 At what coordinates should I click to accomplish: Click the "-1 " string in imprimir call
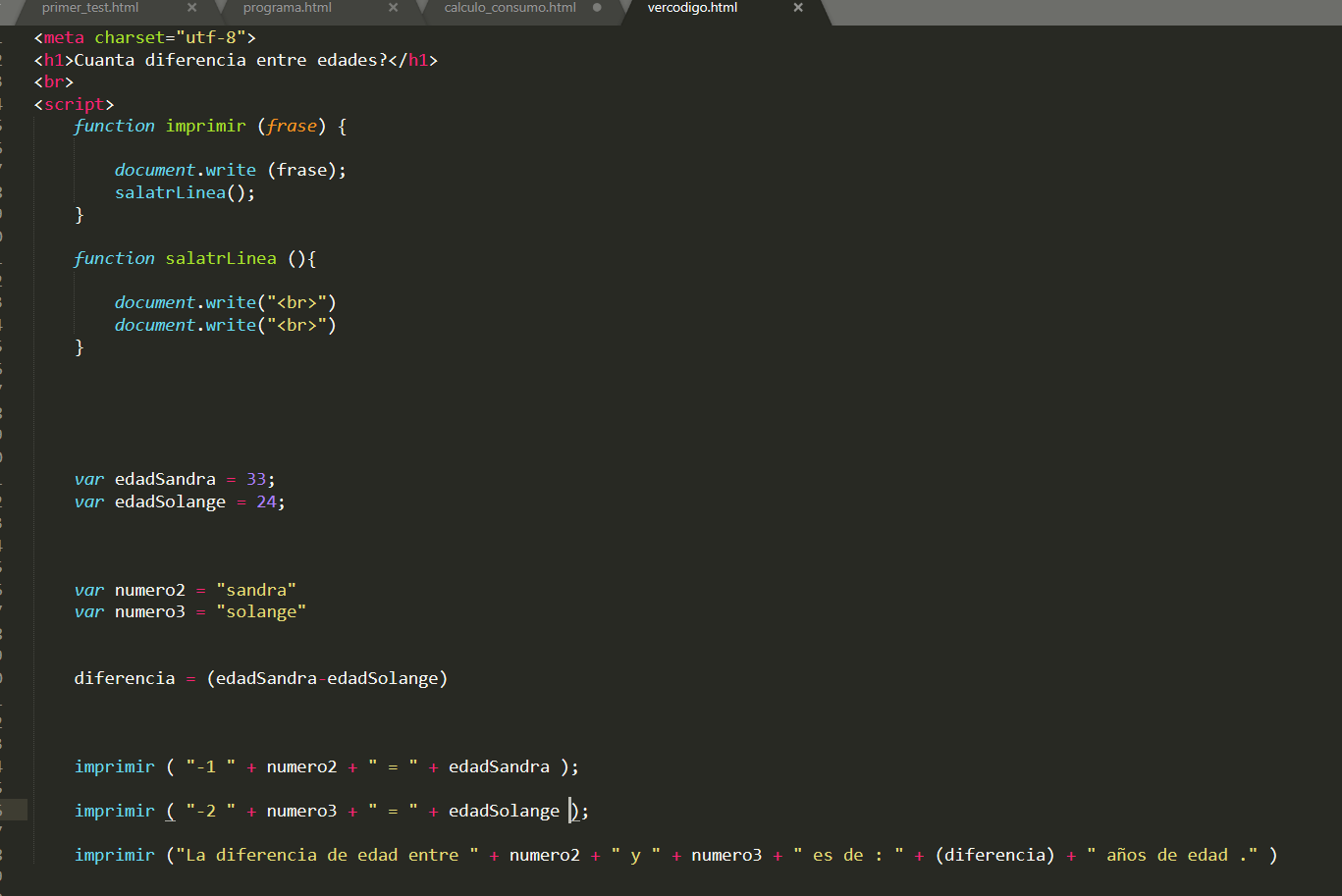[210, 766]
